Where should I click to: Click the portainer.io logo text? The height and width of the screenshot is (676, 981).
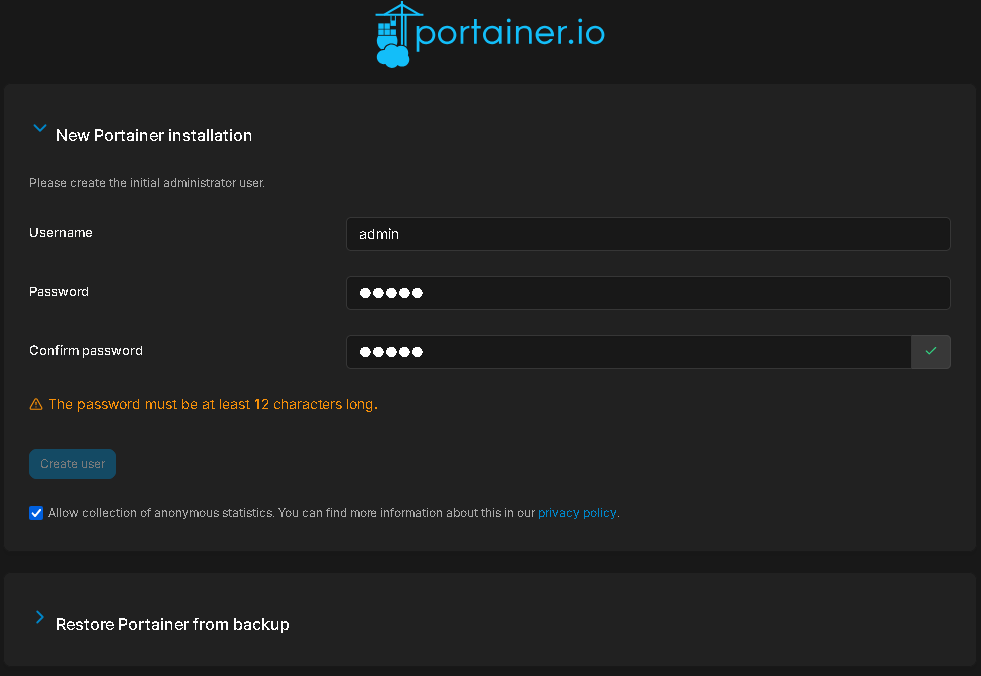[509, 34]
